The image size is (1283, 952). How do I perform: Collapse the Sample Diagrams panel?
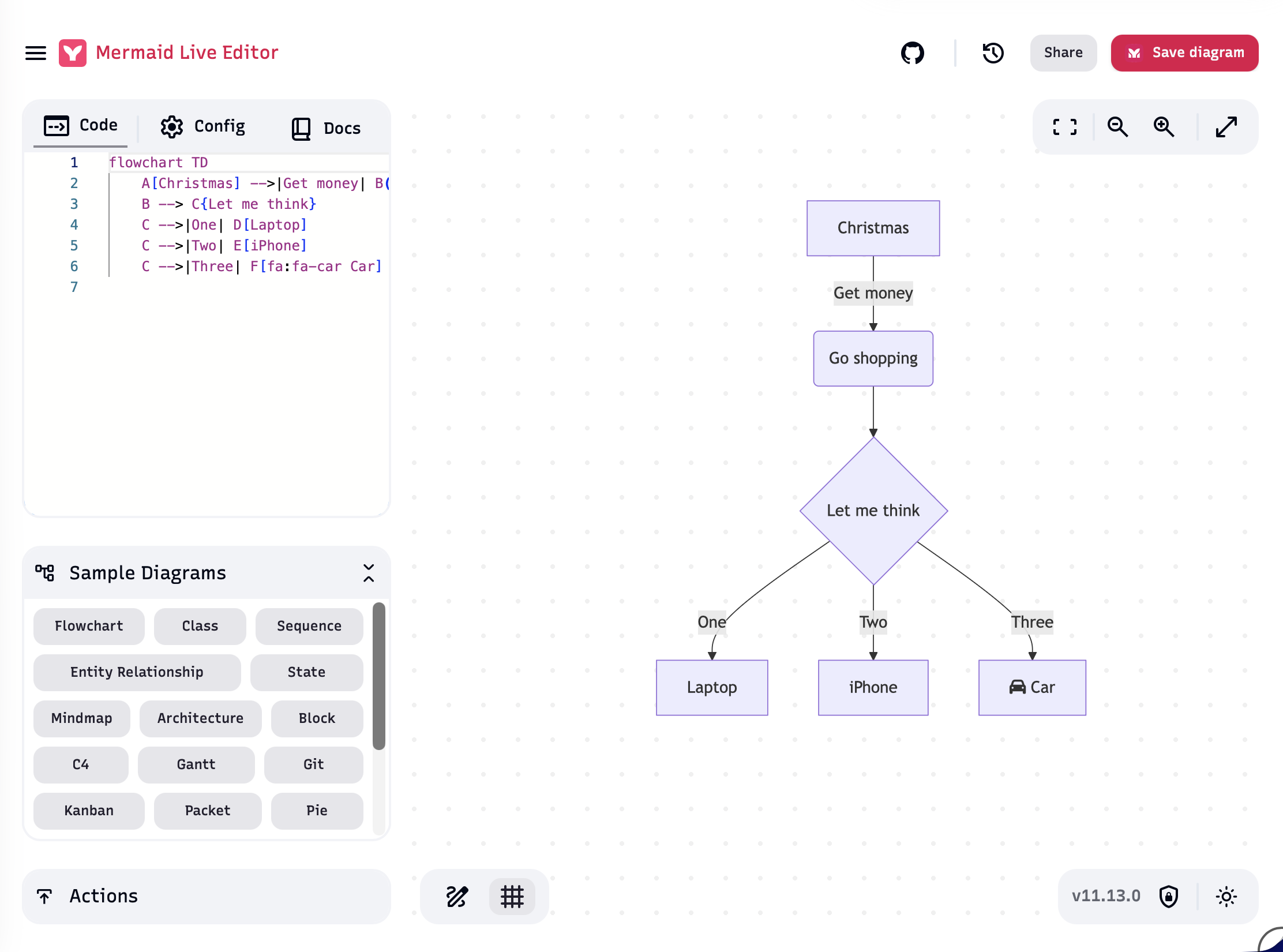tap(369, 573)
